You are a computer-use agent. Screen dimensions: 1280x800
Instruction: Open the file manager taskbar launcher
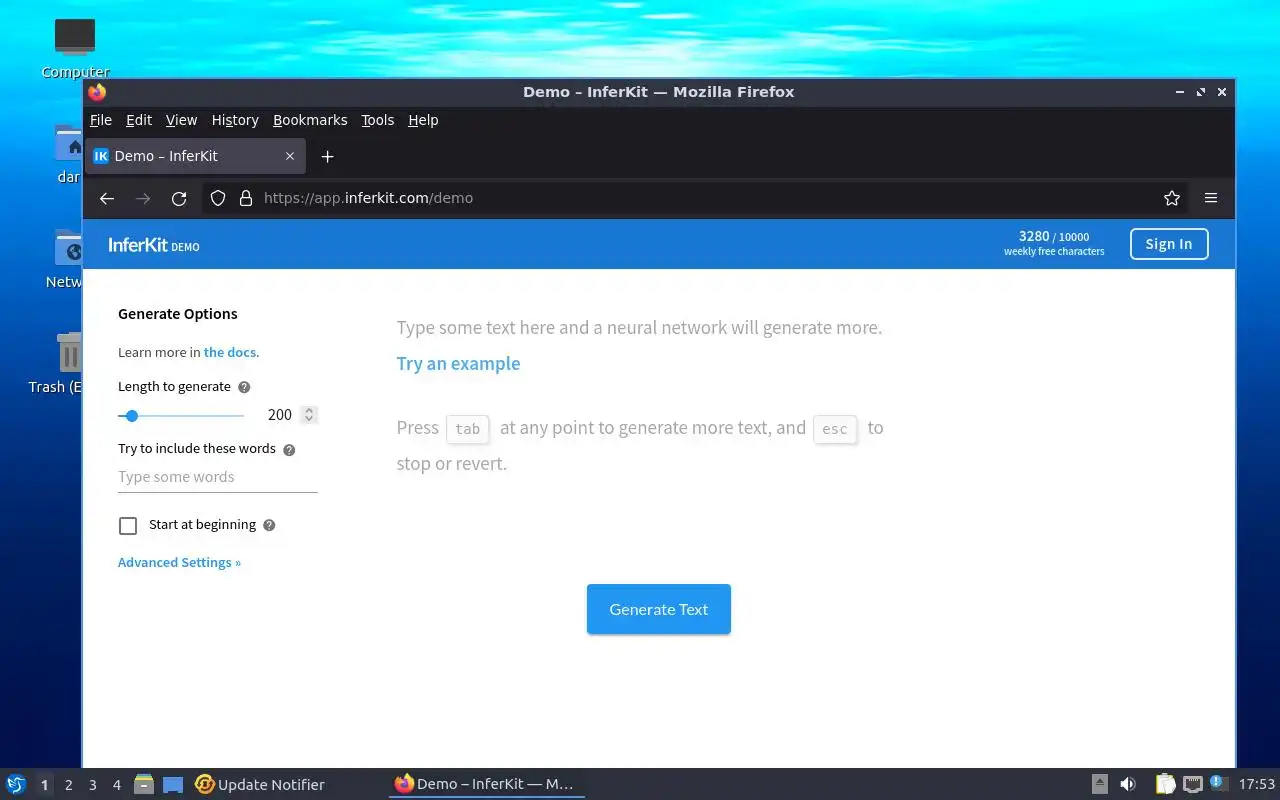(x=143, y=784)
